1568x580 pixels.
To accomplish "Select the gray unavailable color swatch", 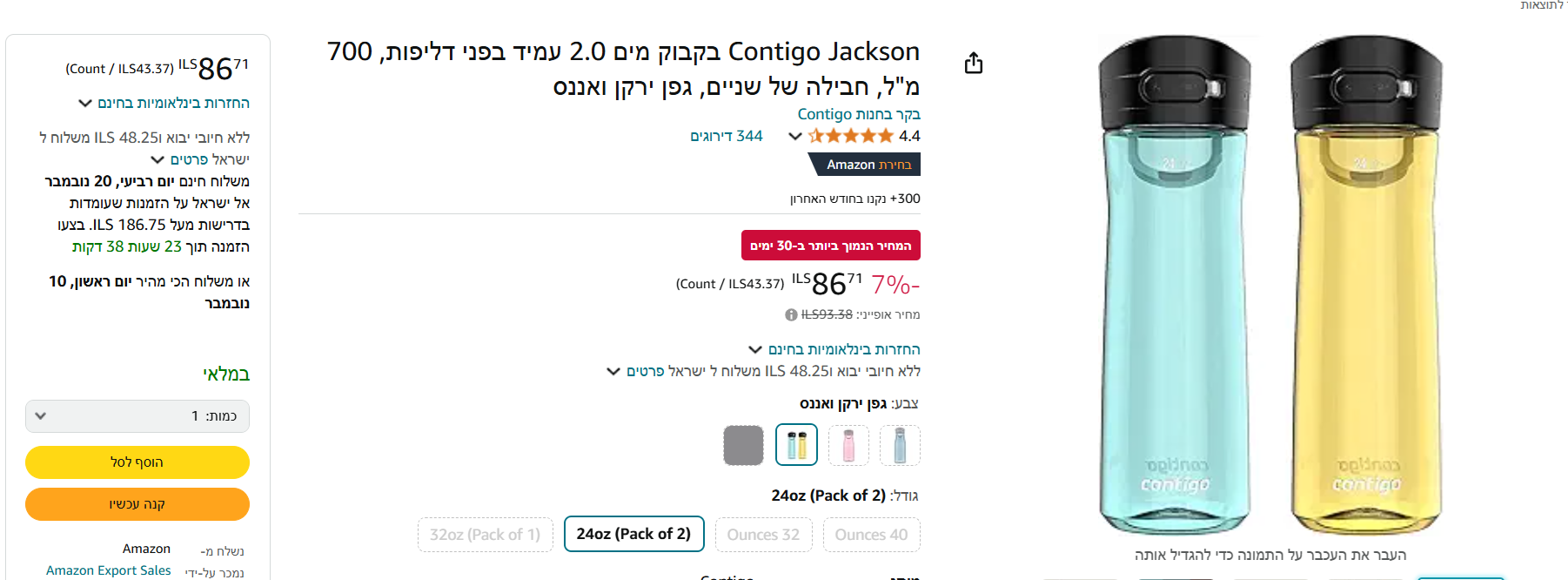I will pyautogui.click(x=743, y=445).
